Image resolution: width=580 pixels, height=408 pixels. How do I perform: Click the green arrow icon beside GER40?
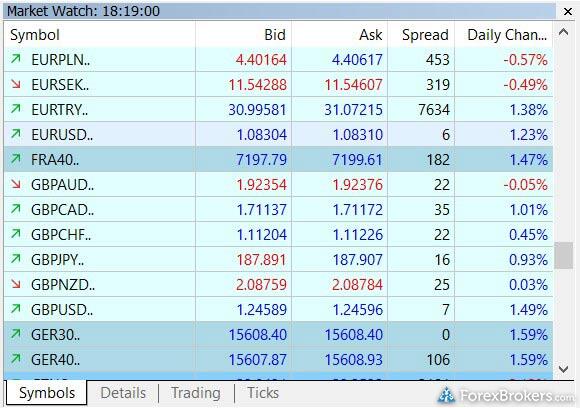[16, 358]
